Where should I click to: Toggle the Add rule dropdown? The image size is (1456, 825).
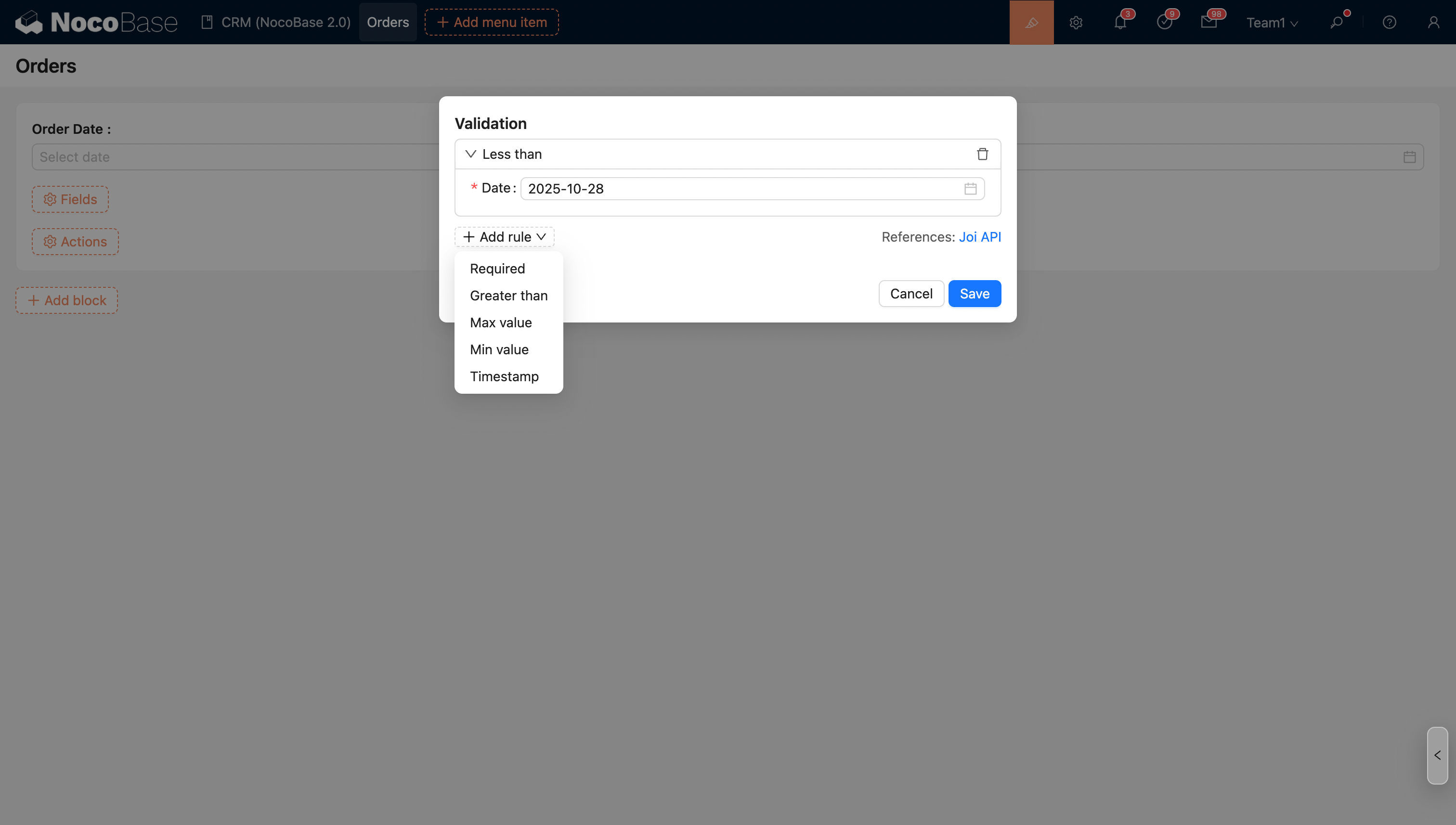click(505, 237)
